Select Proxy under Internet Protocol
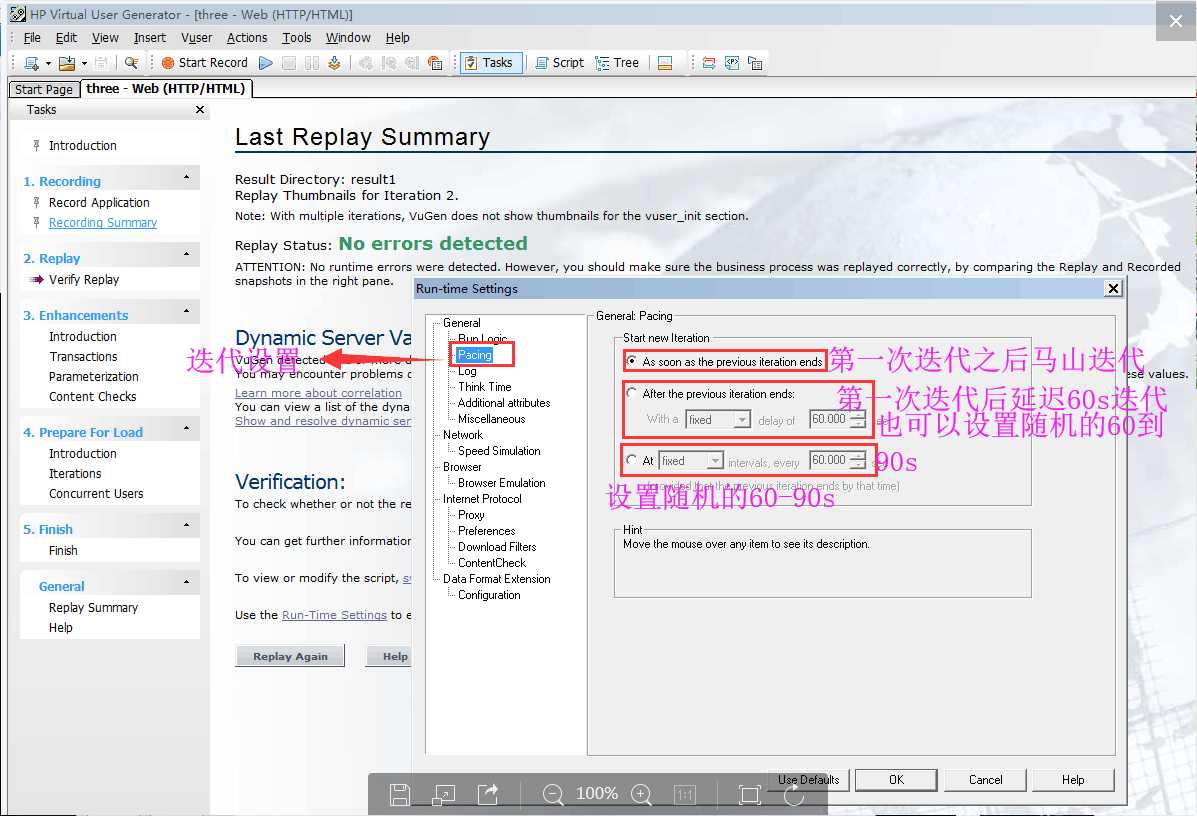1197x816 pixels. 471,515
